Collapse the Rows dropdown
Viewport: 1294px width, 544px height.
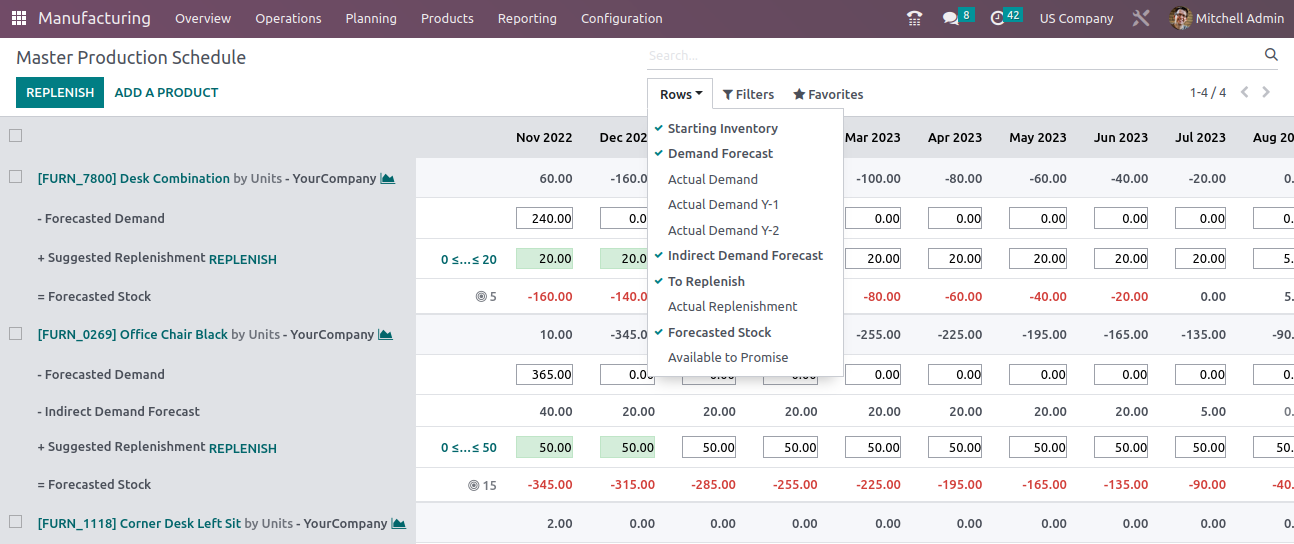point(680,94)
